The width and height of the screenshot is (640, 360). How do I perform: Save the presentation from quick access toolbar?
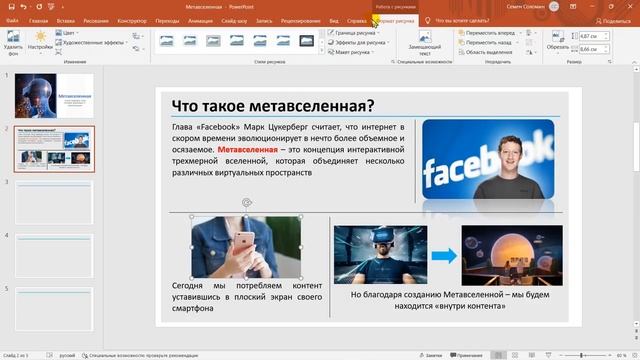(11, 7)
